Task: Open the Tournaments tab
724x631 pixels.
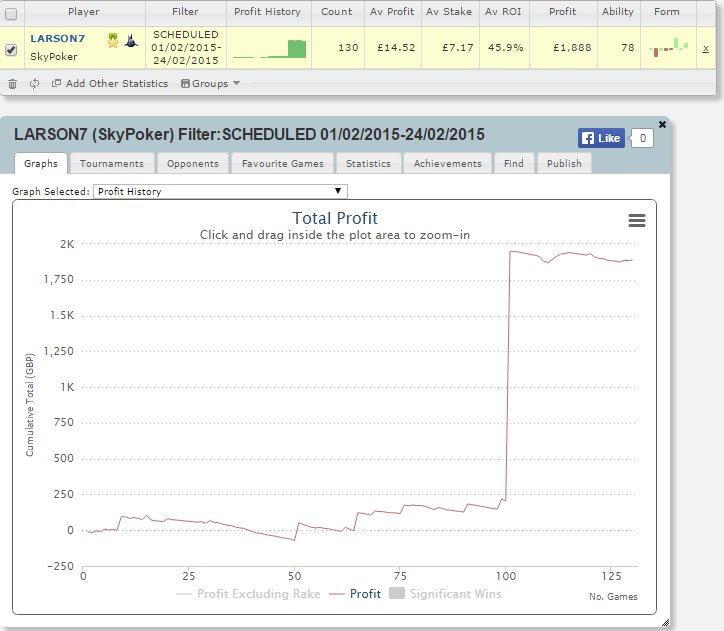Action: click(x=111, y=163)
